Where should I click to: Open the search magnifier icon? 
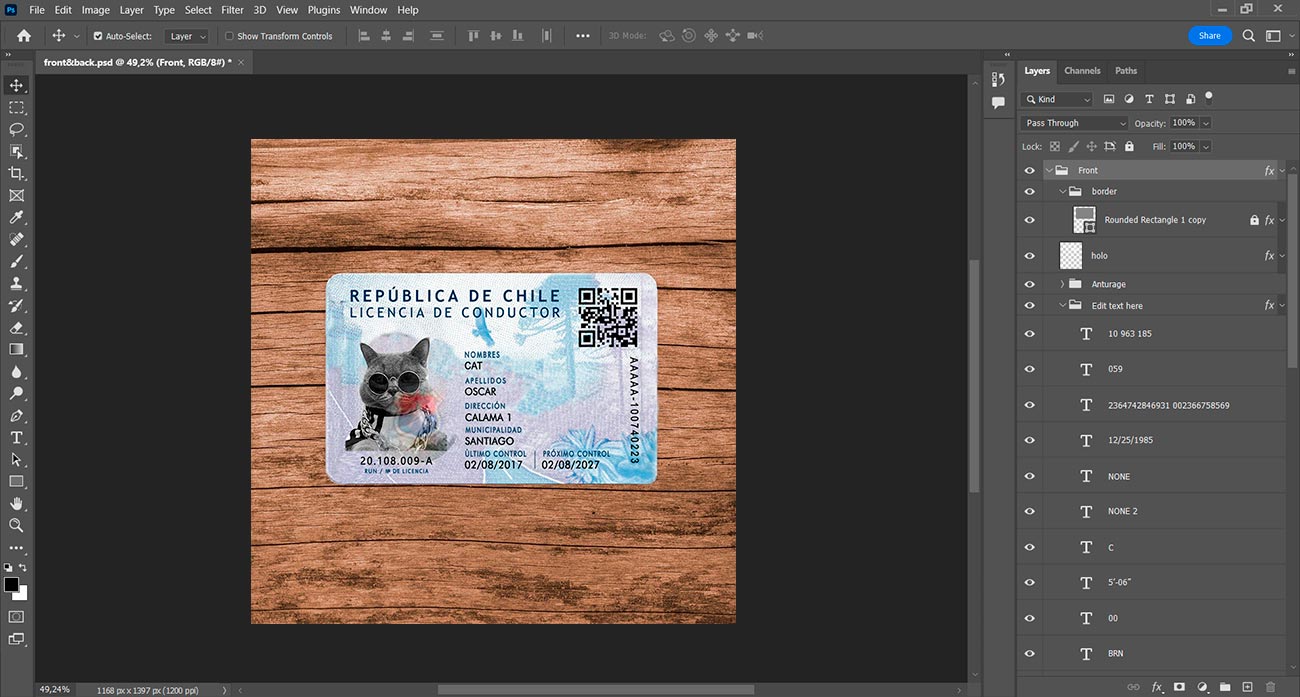pyautogui.click(x=1249, y=35)
